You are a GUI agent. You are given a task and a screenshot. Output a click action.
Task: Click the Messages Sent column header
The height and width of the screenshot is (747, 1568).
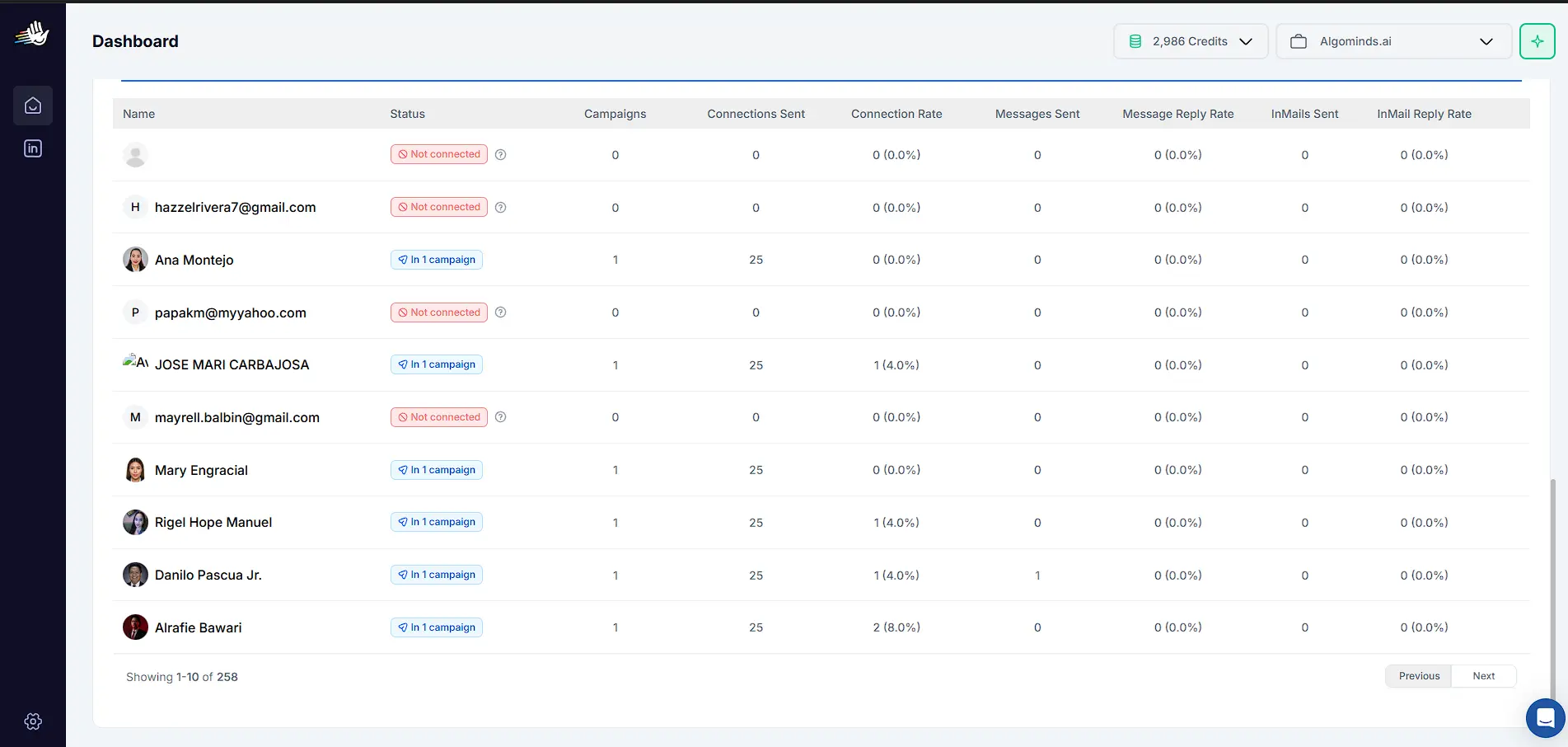pyautogui.click(x=1037, y=114)
